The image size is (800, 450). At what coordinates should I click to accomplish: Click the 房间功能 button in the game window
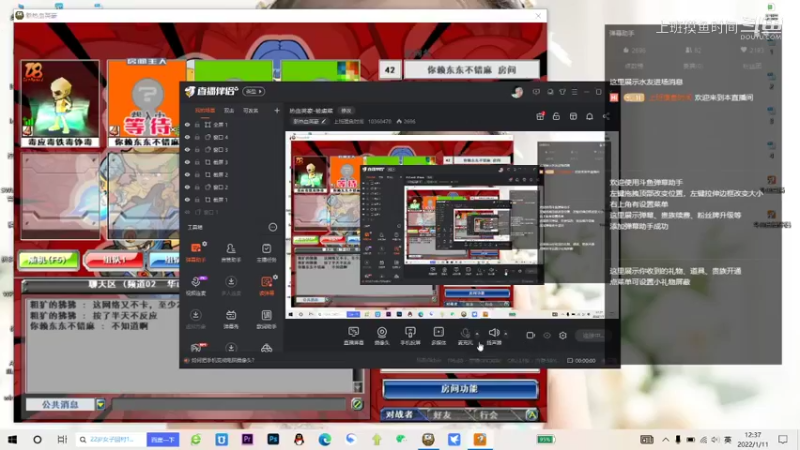tap(460, 389)
